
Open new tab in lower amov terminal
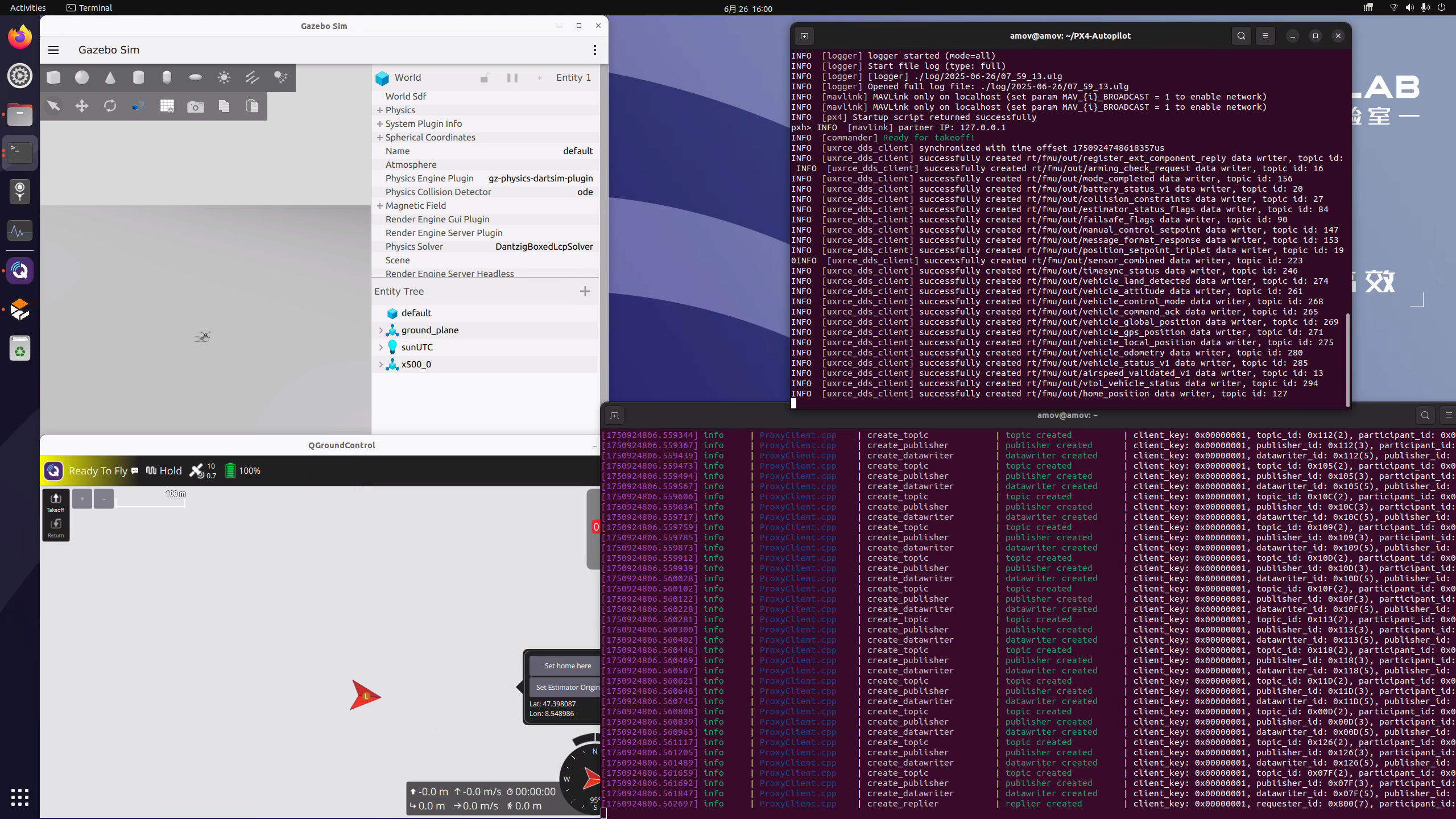pos(614,416)
